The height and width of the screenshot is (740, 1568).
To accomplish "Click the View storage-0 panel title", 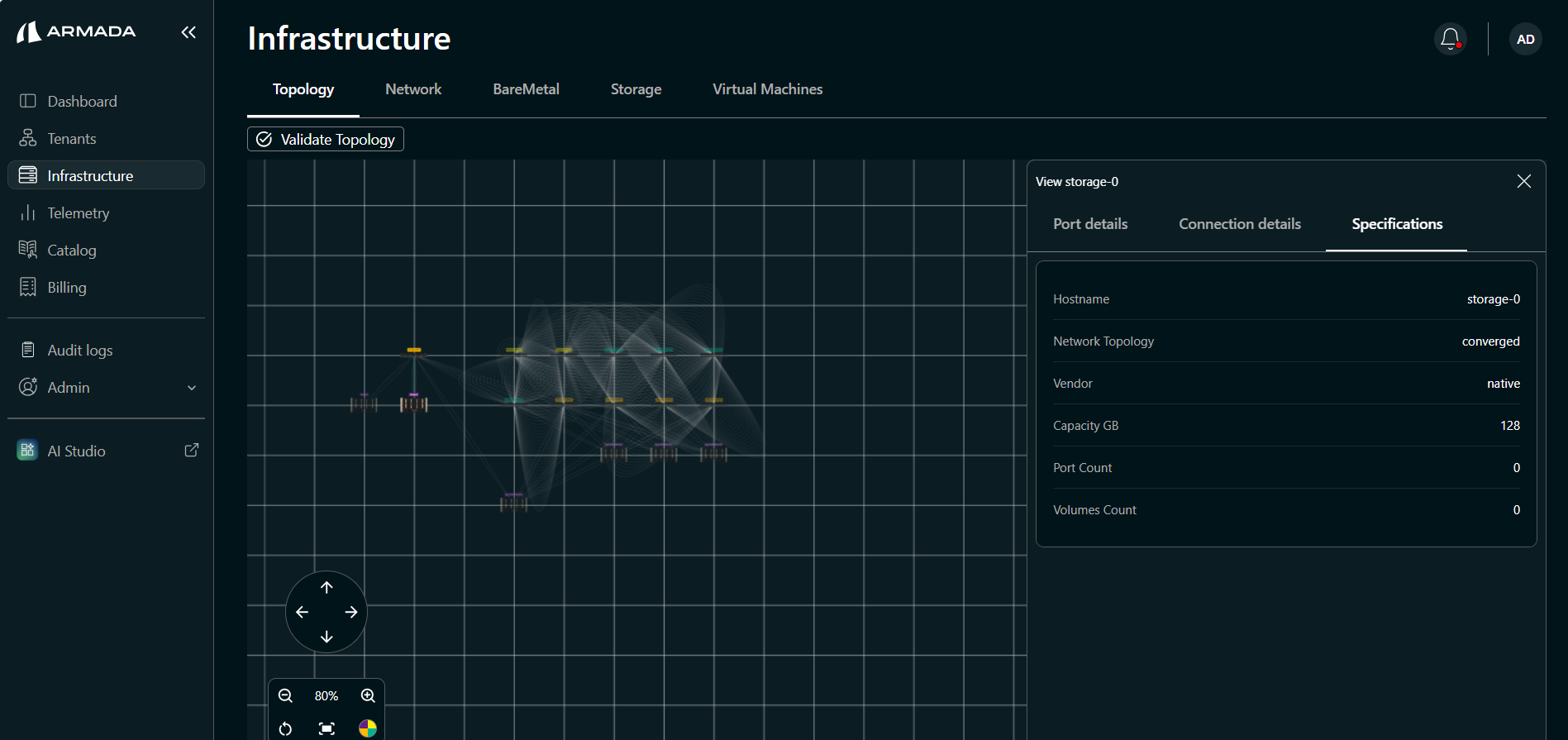I will [1077, 182].
